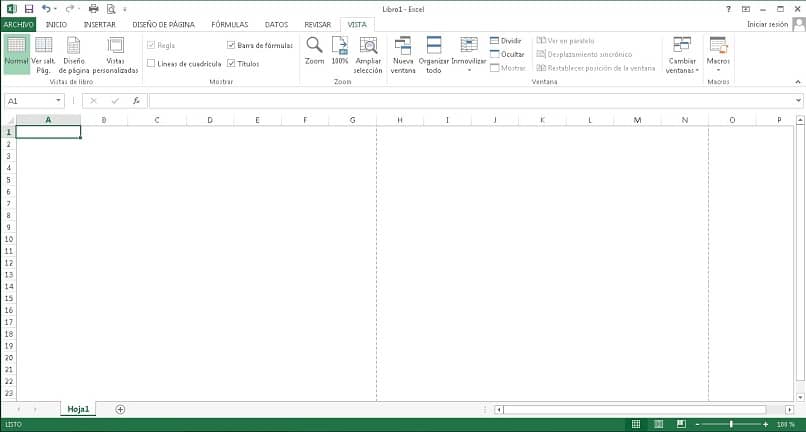The width and height of the screenshot is (806, 432).
Task: Open a Nueva ventana
Action: tap(403, 55)
